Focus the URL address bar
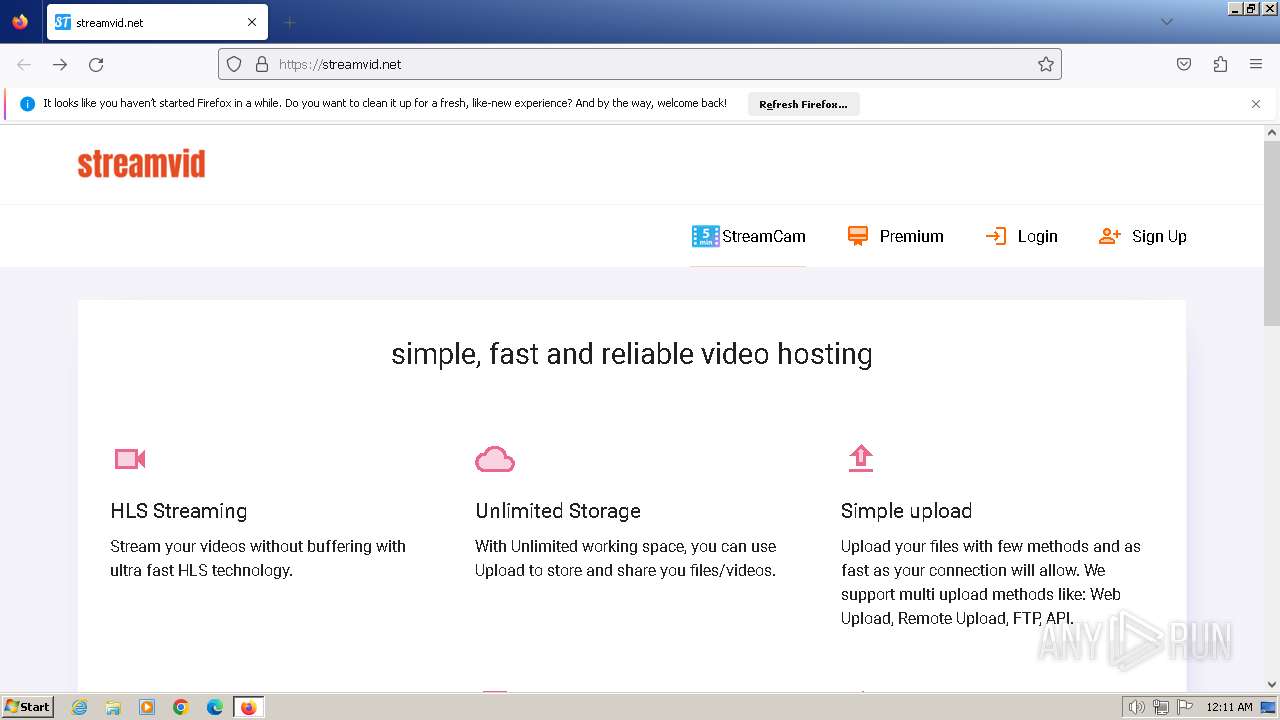This screenshot has height=720, width=1280. pos(640,64)
